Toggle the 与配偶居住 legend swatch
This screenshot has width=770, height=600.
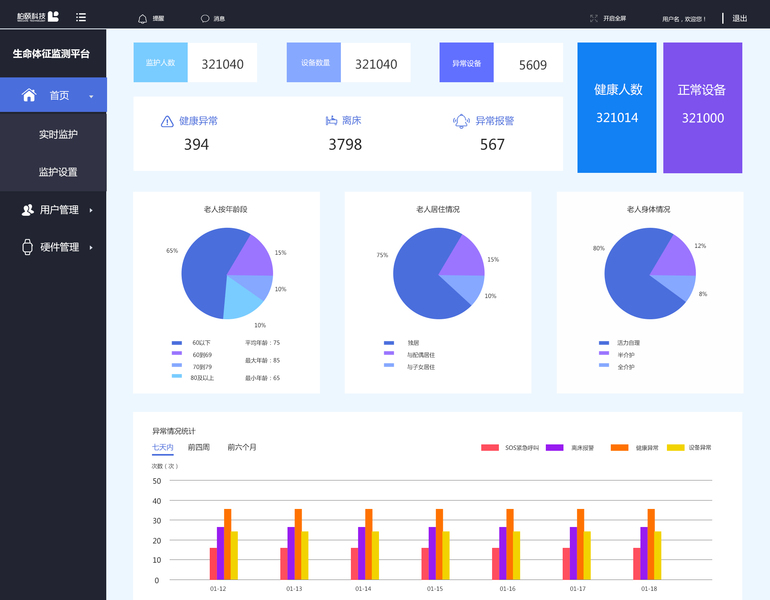[x=389, y=353]
